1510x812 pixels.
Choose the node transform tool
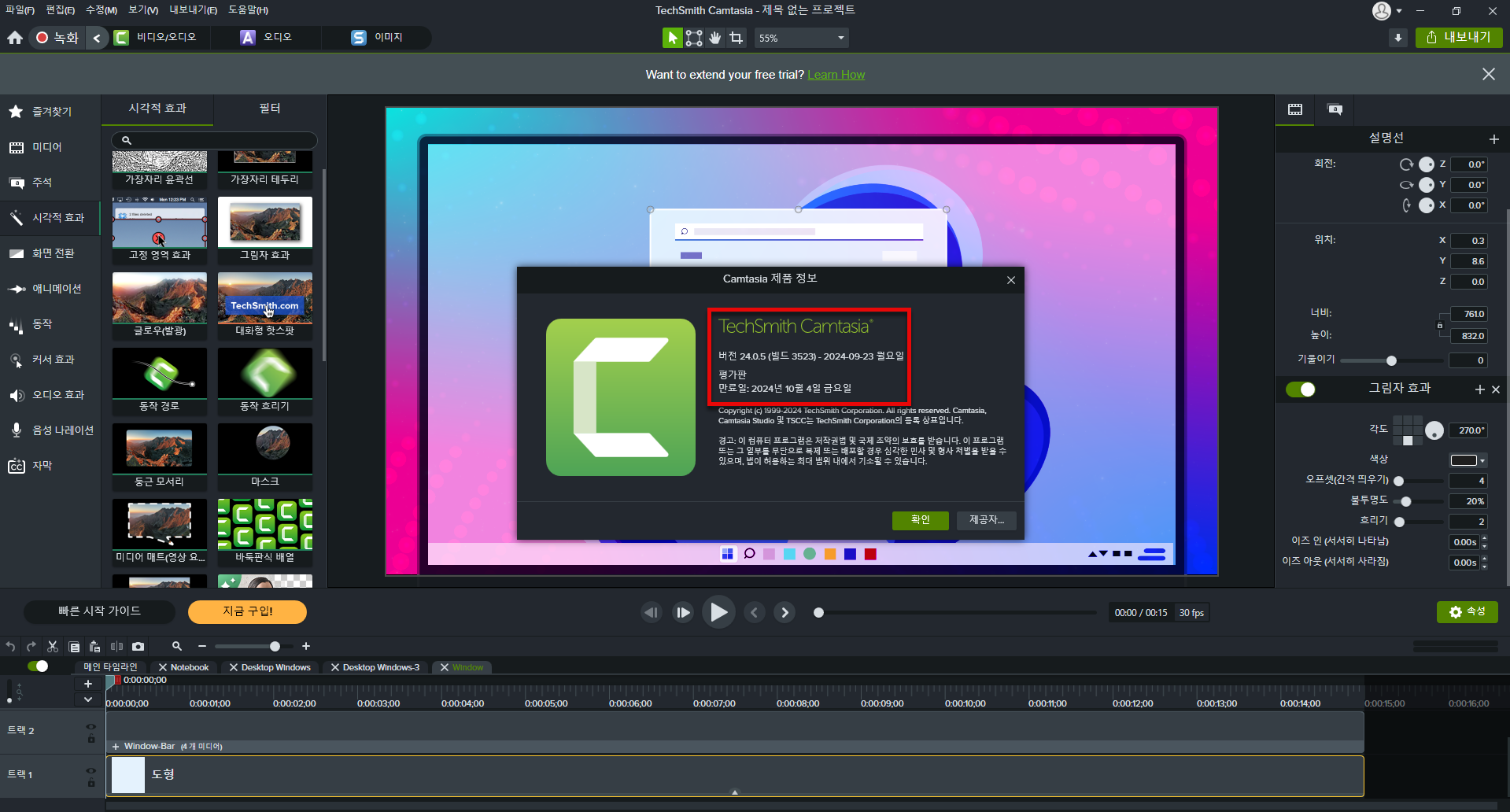693,38
